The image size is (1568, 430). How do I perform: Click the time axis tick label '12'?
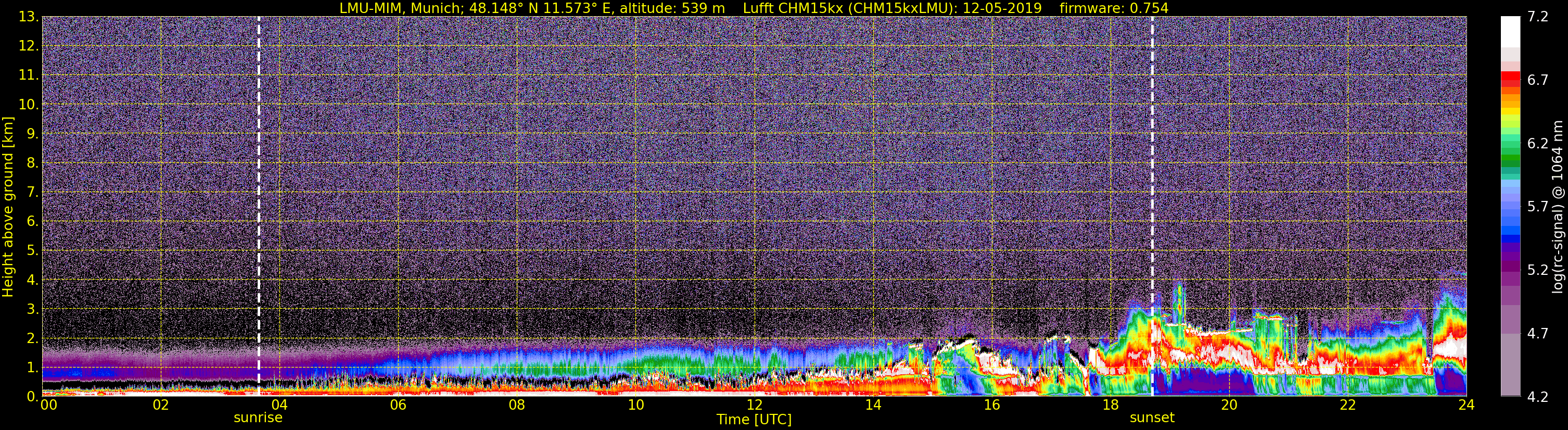pyautogui.click(x=754, y=405)
